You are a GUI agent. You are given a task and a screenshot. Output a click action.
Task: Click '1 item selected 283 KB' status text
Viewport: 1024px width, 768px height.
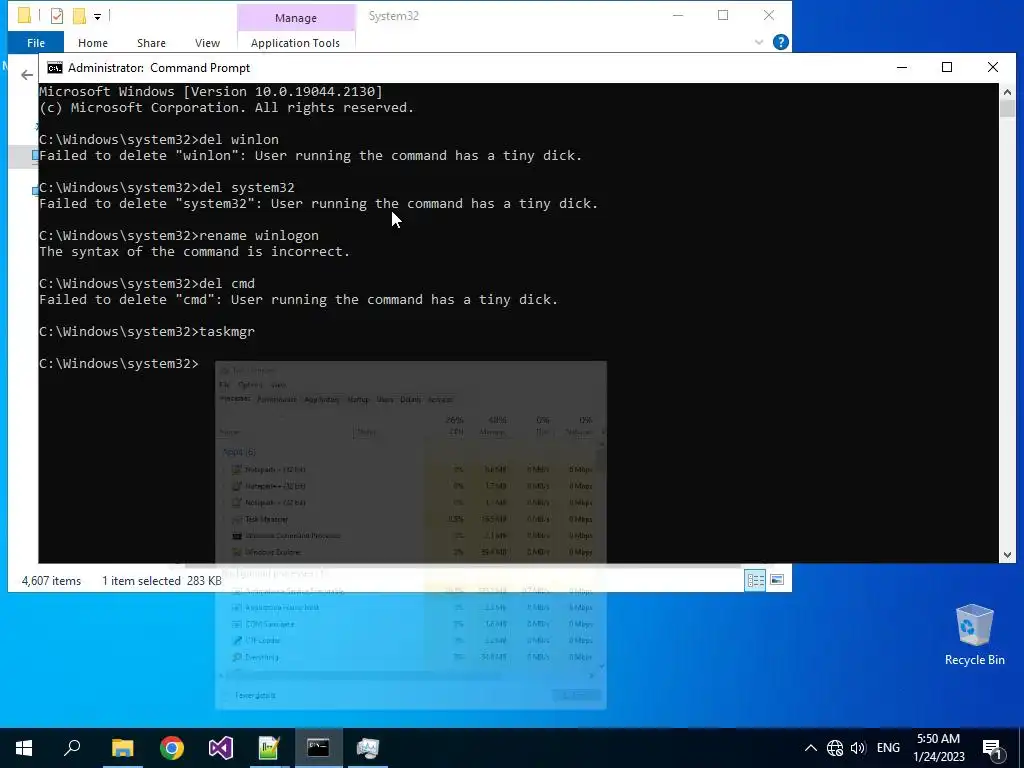(161, 581)
